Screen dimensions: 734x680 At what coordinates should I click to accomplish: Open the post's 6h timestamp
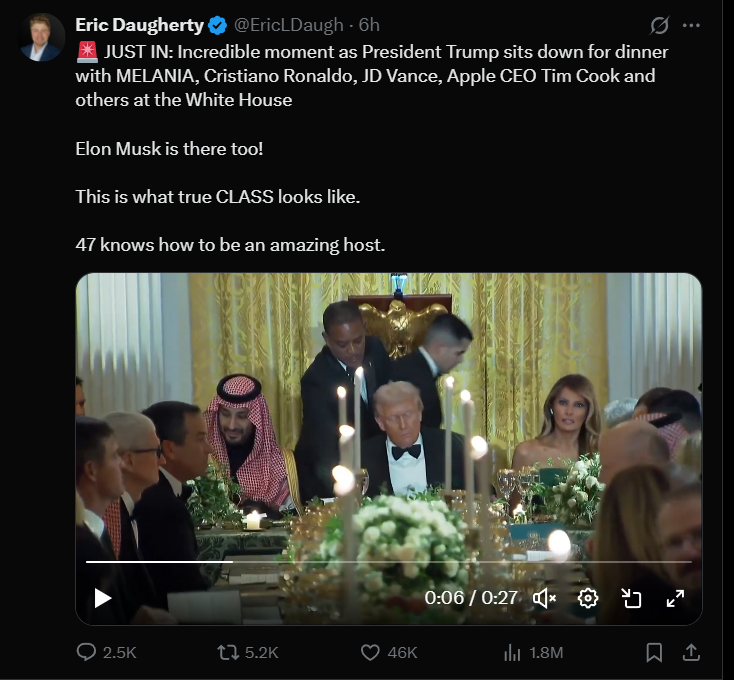point(369,25)
